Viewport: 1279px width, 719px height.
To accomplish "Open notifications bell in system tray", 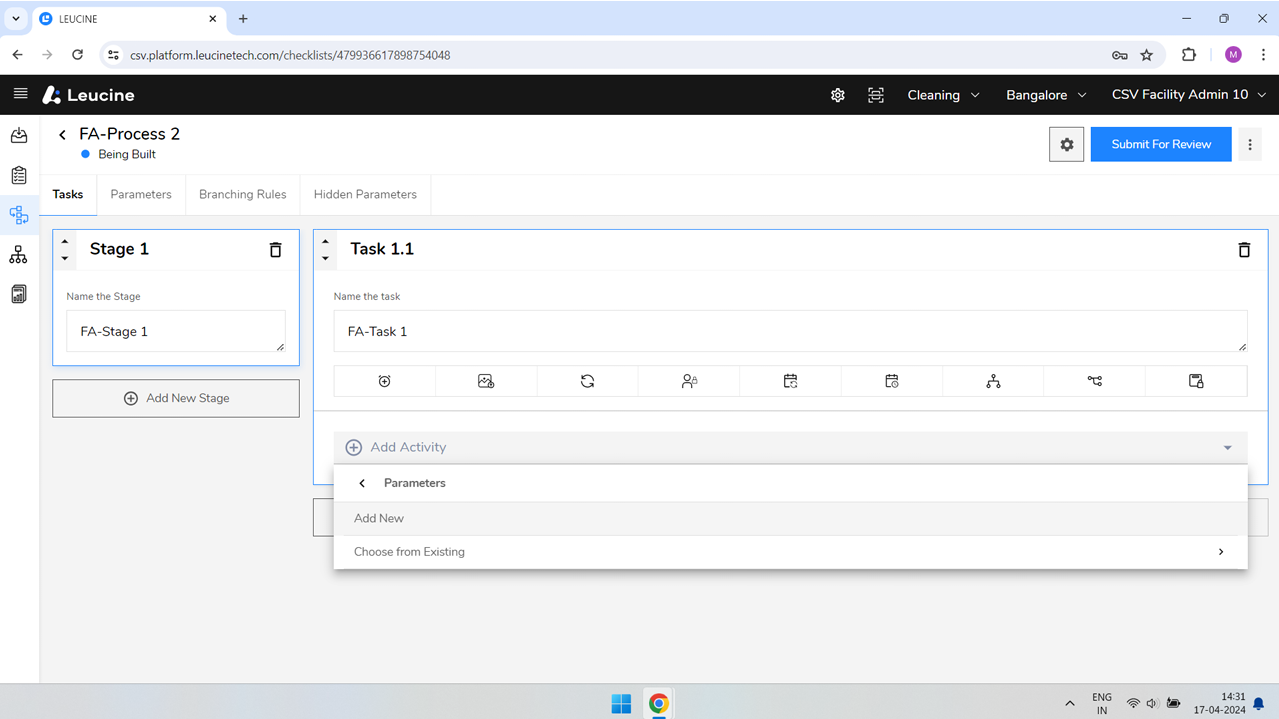I will [1259, 704].
